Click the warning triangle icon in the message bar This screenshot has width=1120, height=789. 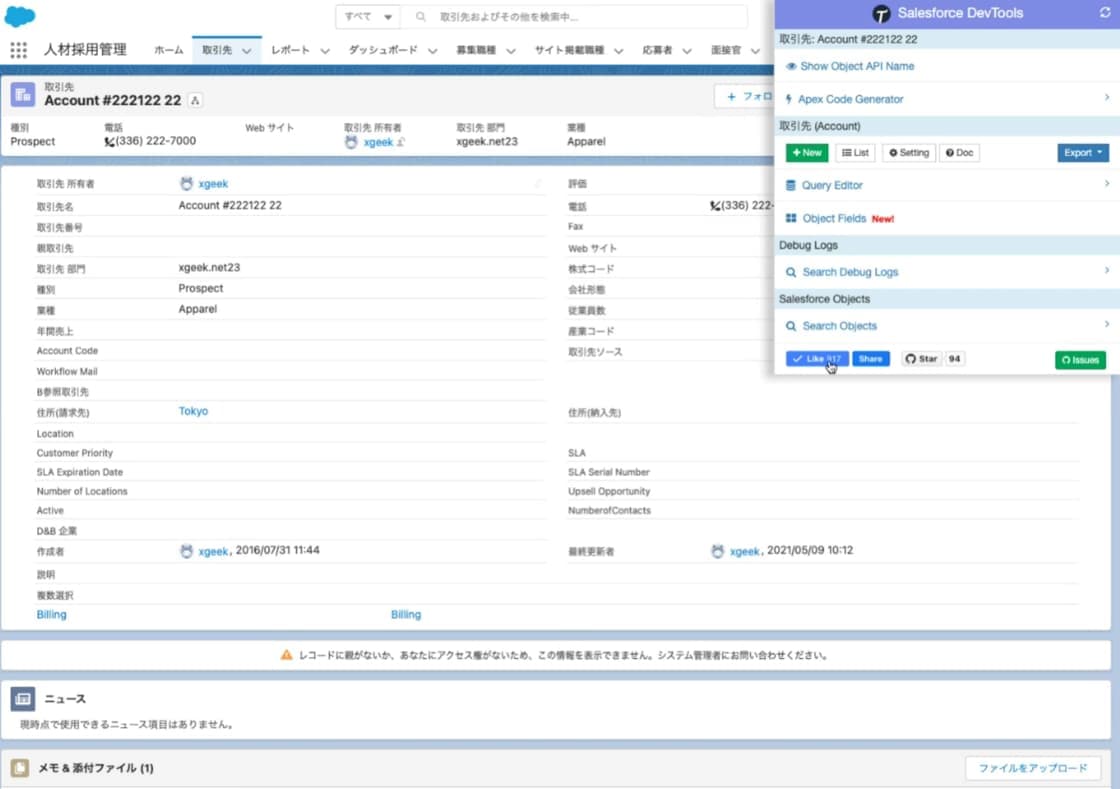pos(286,655)
